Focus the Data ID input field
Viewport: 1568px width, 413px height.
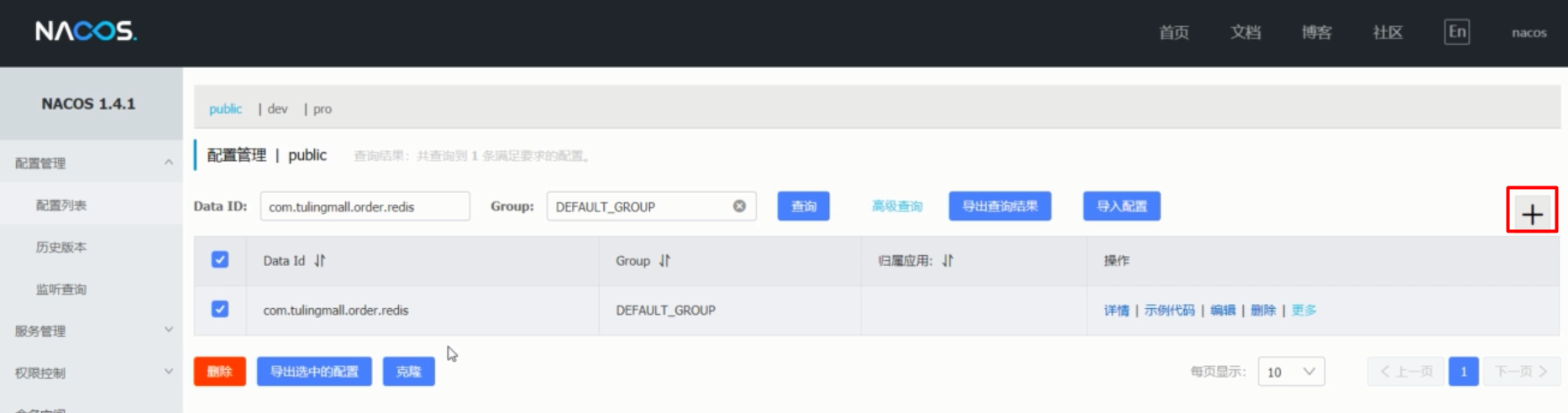[x=365, y=206]
